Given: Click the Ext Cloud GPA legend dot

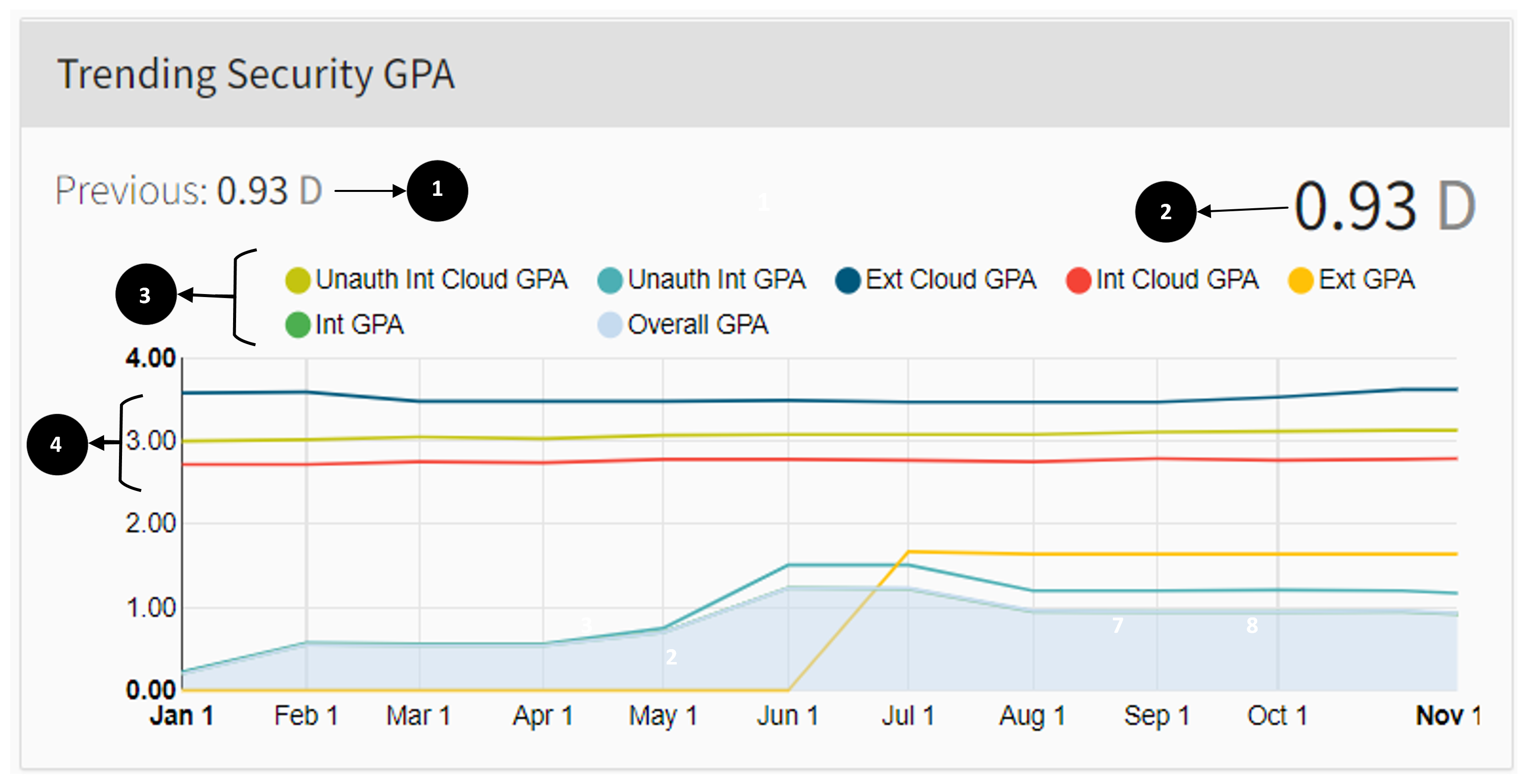Looking at the screenshot, I should click(848, 280).
